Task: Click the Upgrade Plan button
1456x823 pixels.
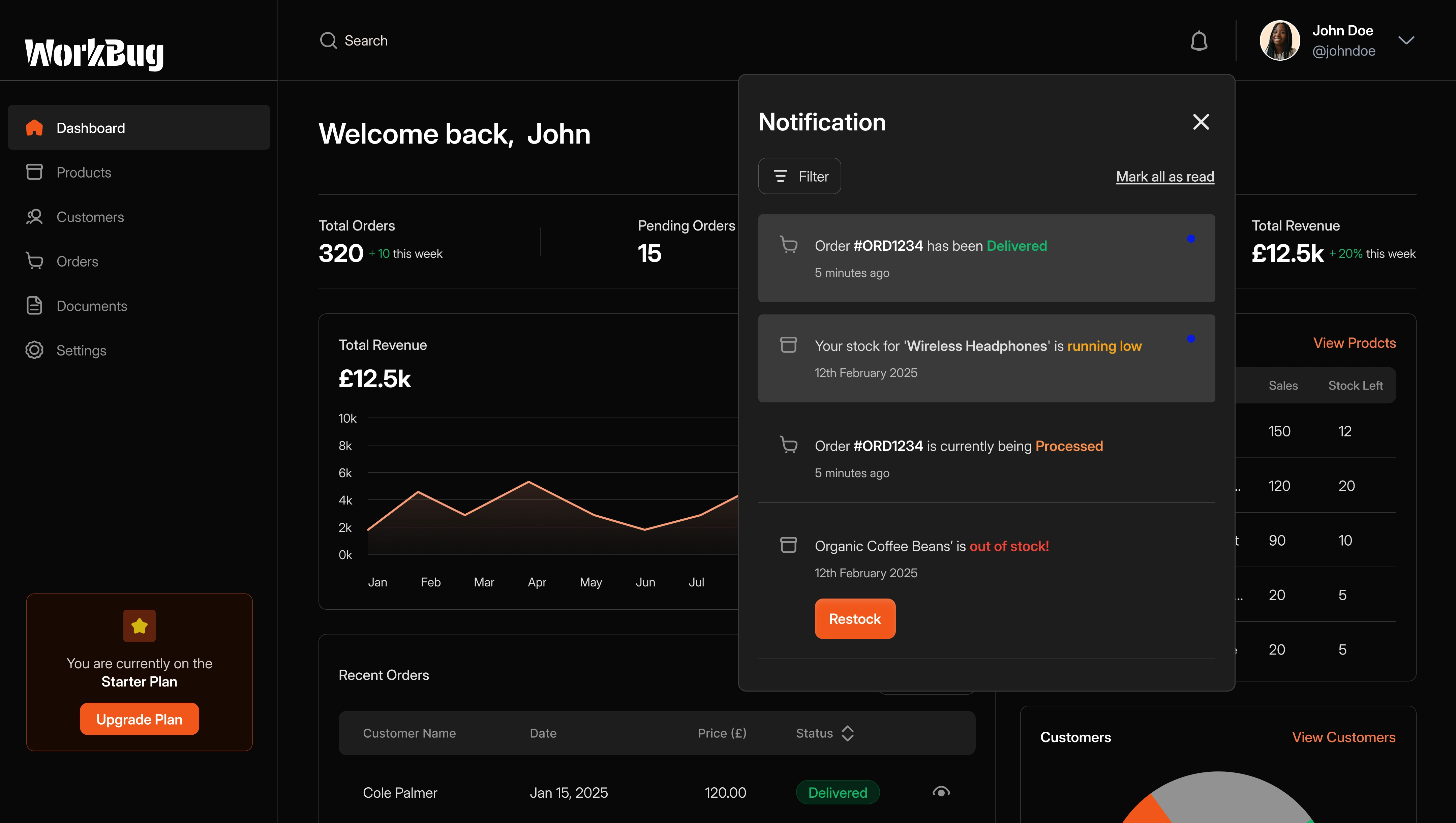Action: pyautogui.click(x=139, y=719)
